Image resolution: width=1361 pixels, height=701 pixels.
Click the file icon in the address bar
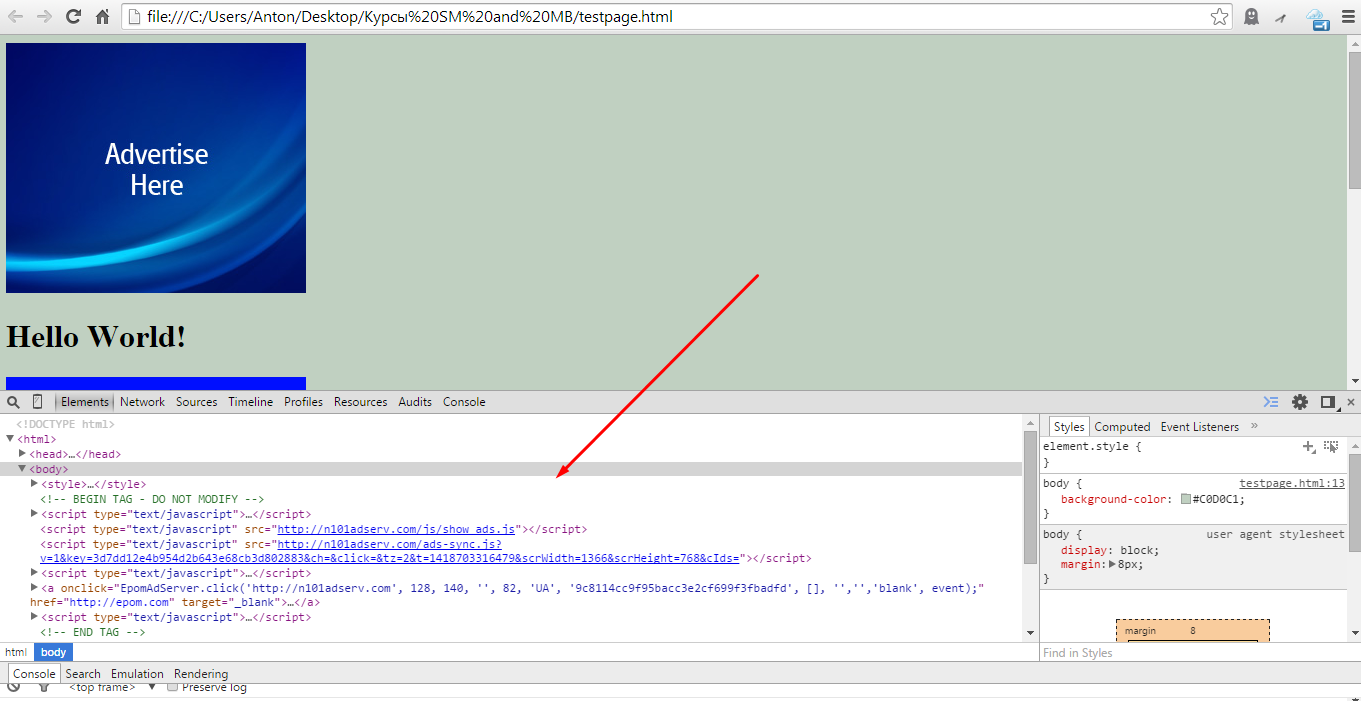[135, 17]
